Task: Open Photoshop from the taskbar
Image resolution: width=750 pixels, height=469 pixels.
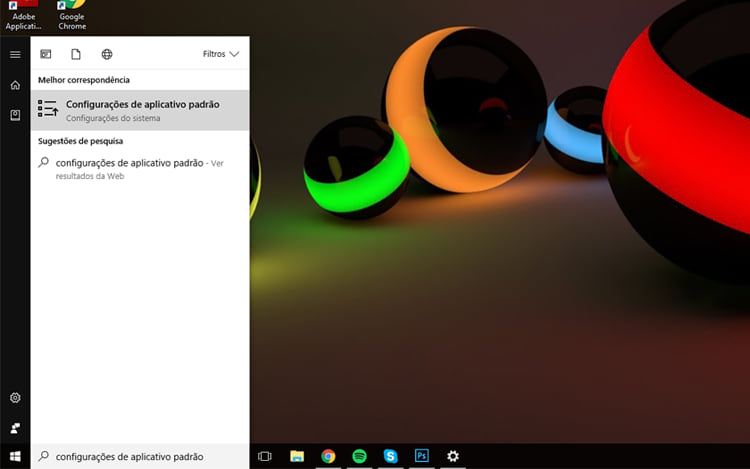Action: 421,456
